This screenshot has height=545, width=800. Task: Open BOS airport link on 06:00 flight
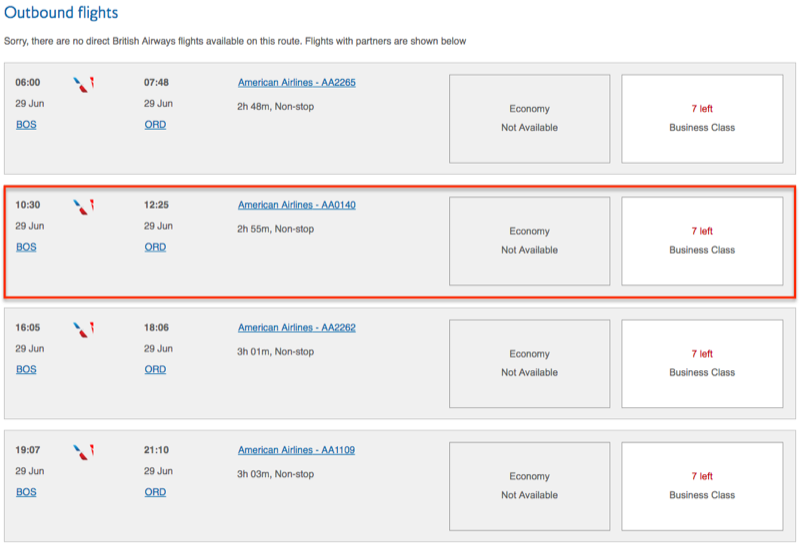(x=26, y=125)
